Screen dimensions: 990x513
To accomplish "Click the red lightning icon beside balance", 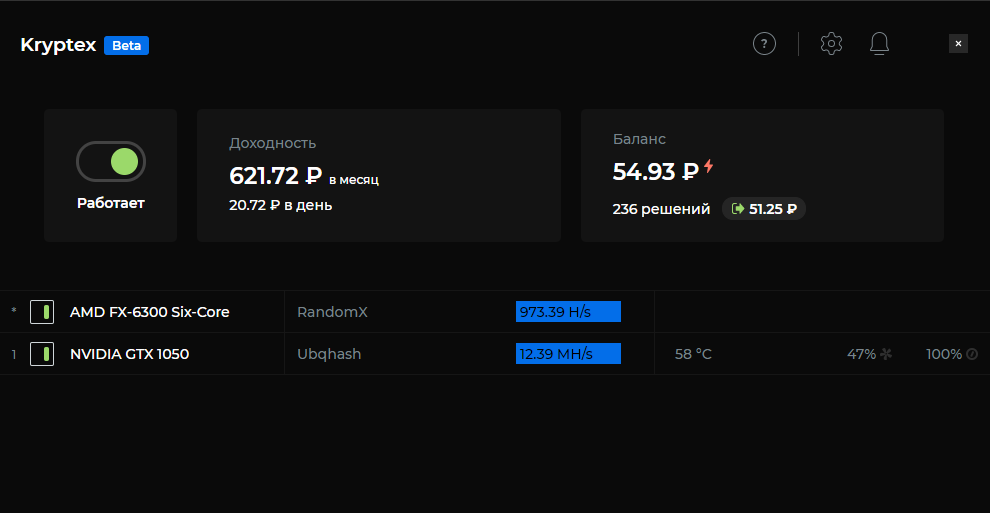I will click(x=708, y=166).
